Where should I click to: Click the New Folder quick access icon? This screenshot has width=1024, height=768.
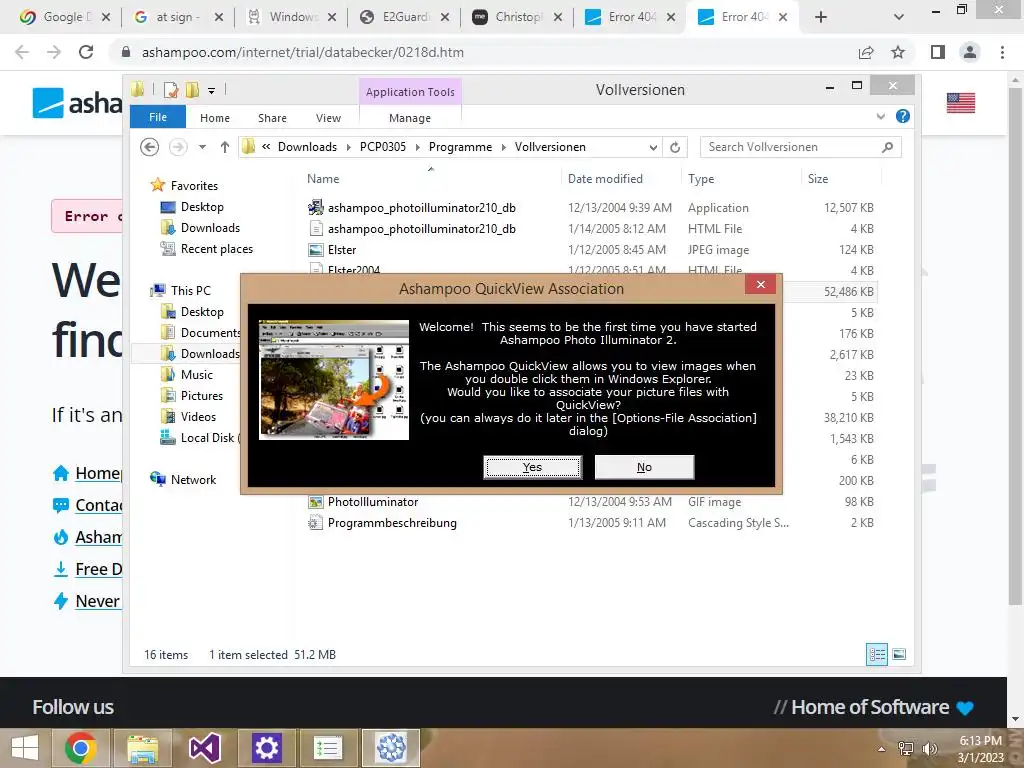point(192,90)
